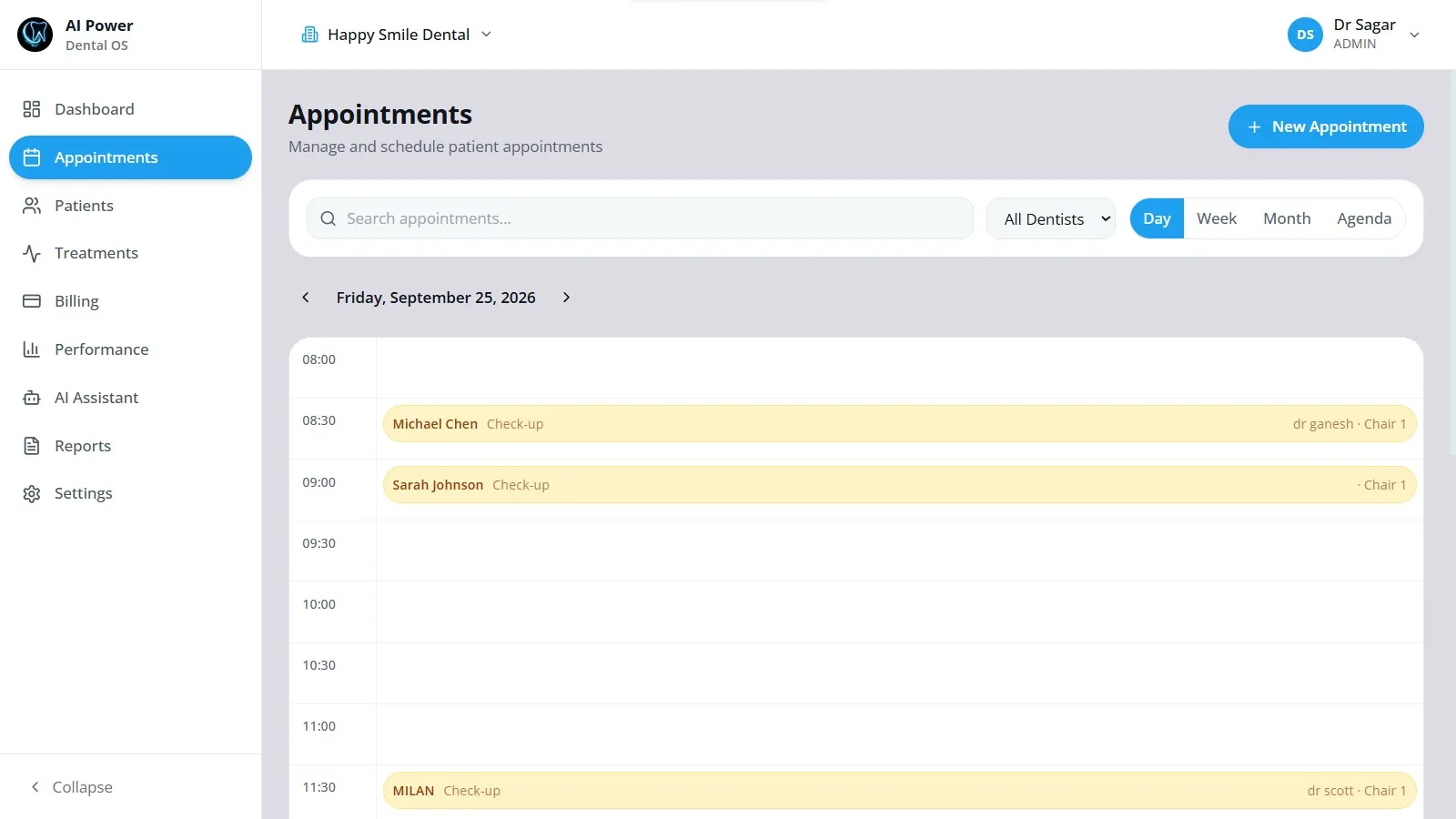The width and height of the screenshot is (1456, 819).
Task: Click the plus icon on New Appointment
Action: pyautogui.click(x=1254, y=127)
